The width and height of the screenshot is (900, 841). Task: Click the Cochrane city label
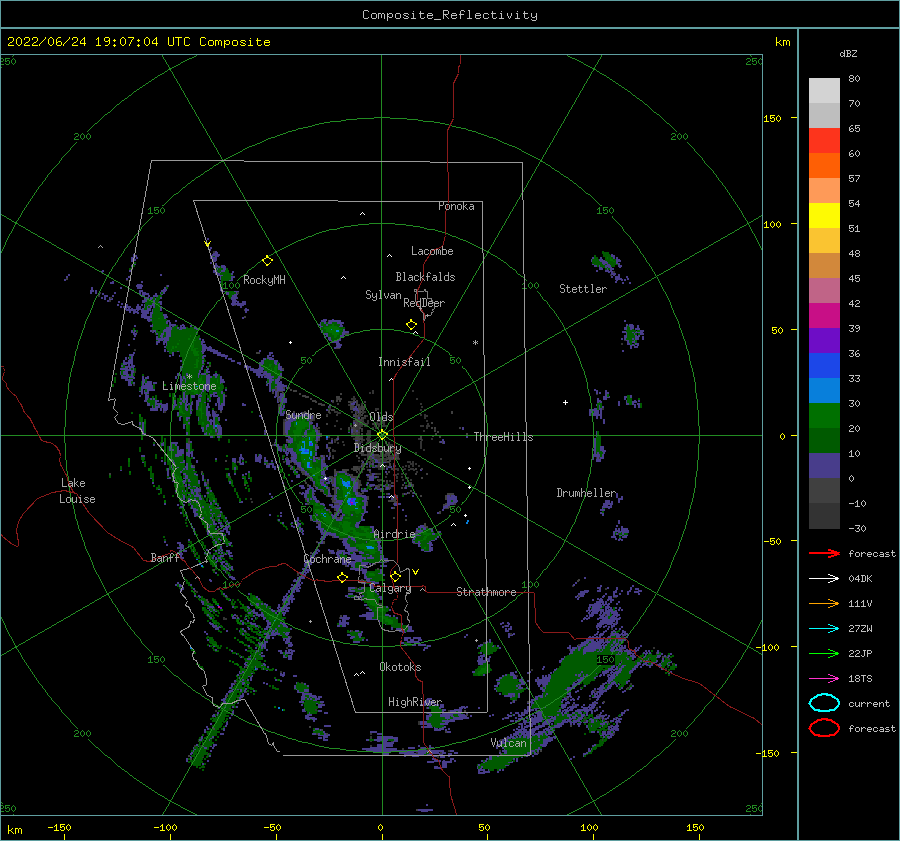click(327, 559)
